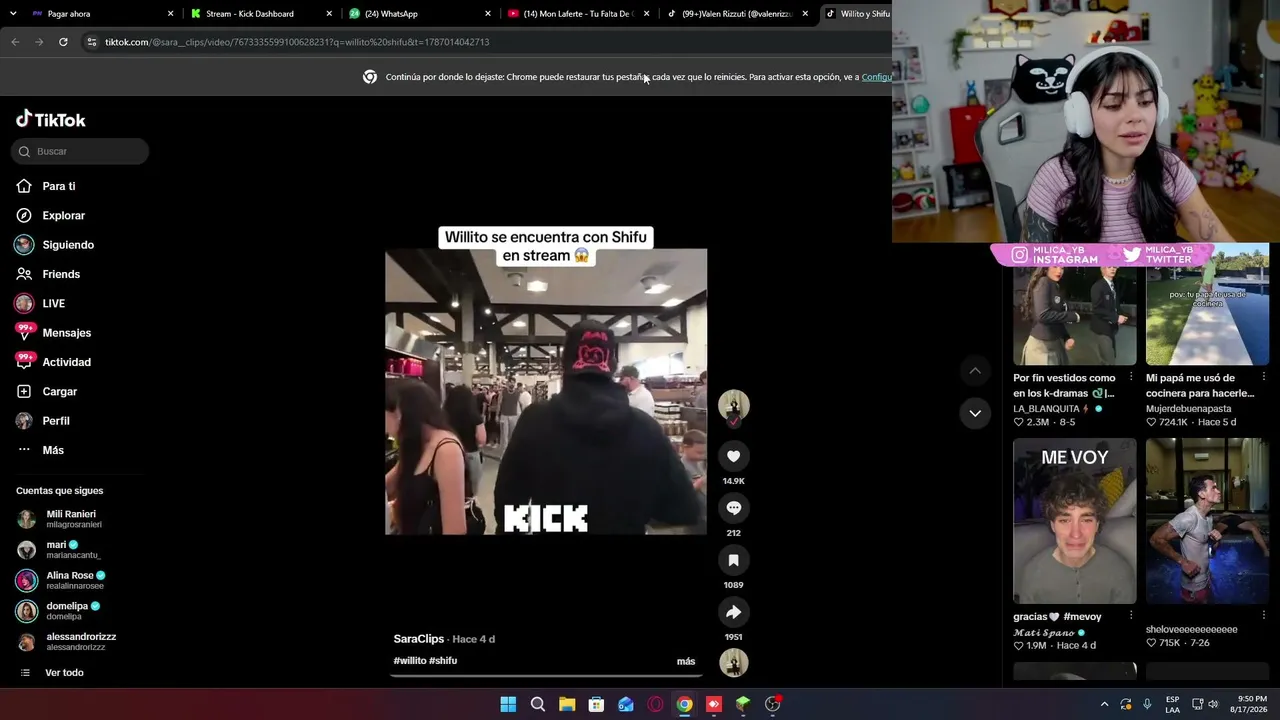Share the video using the arrow icon

click(x=733, y=612)
